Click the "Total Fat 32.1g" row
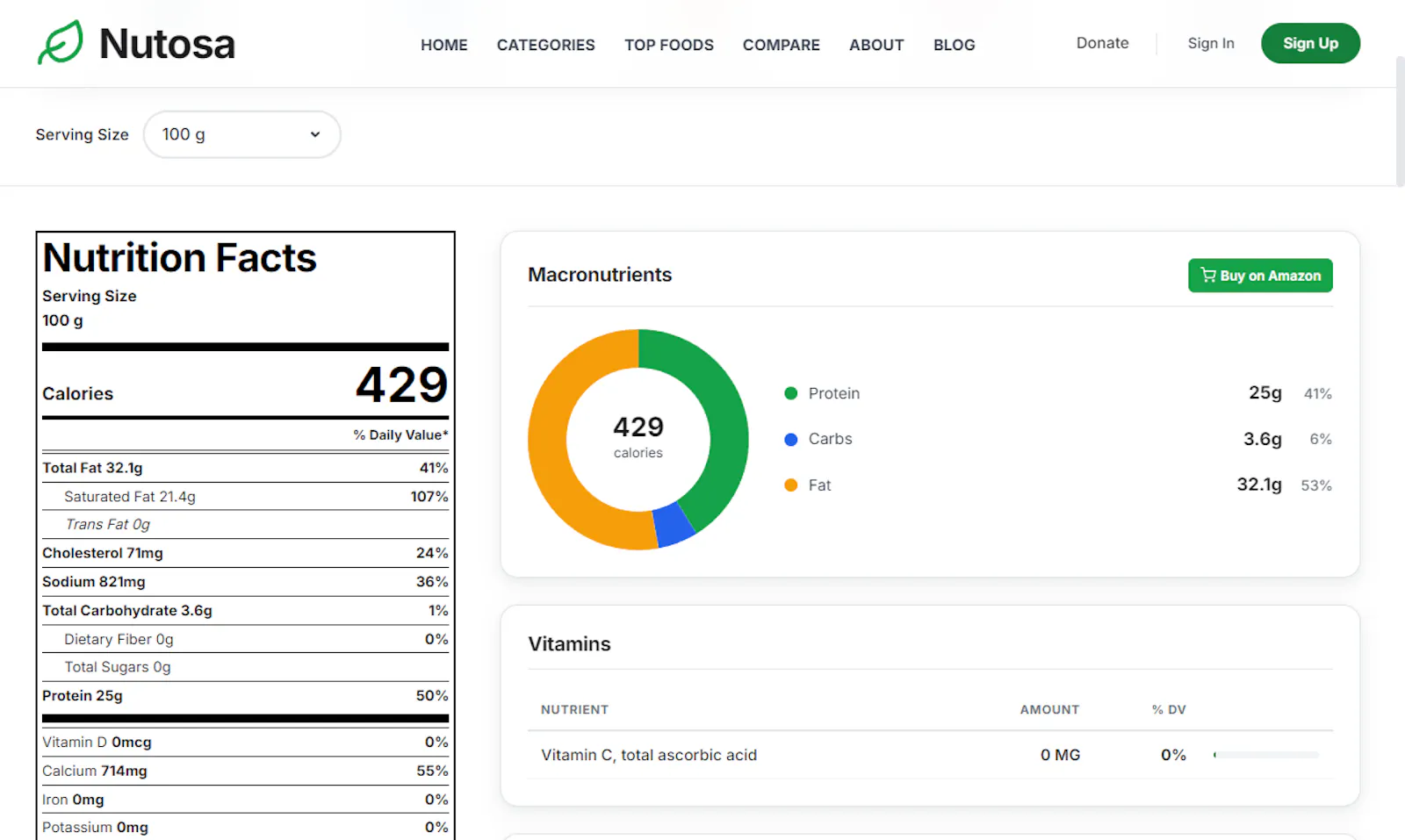The image size is (1405, 840). (245, 468)
